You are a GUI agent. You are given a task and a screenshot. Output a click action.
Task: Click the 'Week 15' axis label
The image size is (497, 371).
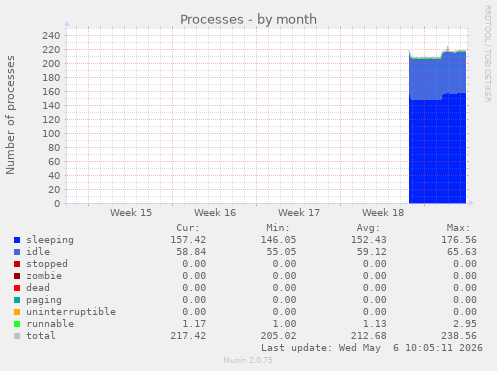coord(131,213)
